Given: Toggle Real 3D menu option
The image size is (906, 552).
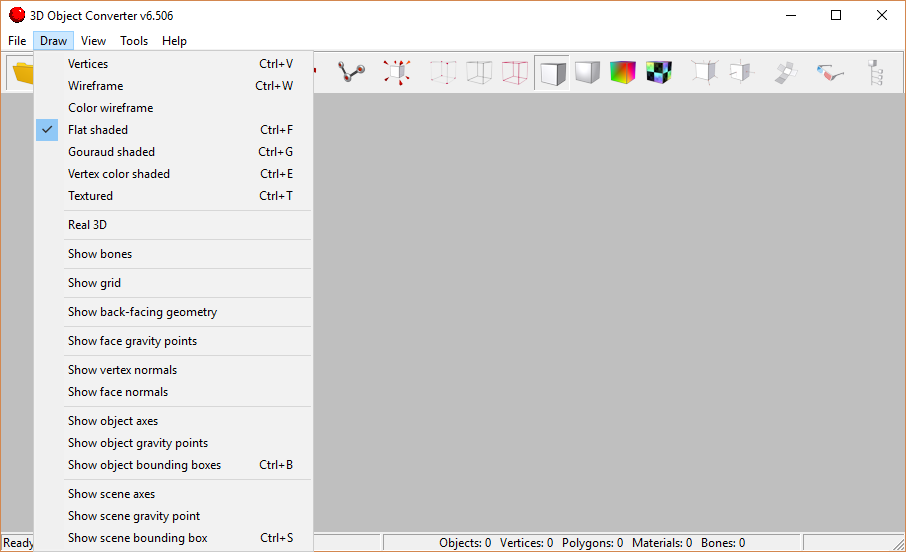Looking at the screenshot, I should (x=173, y=225).
